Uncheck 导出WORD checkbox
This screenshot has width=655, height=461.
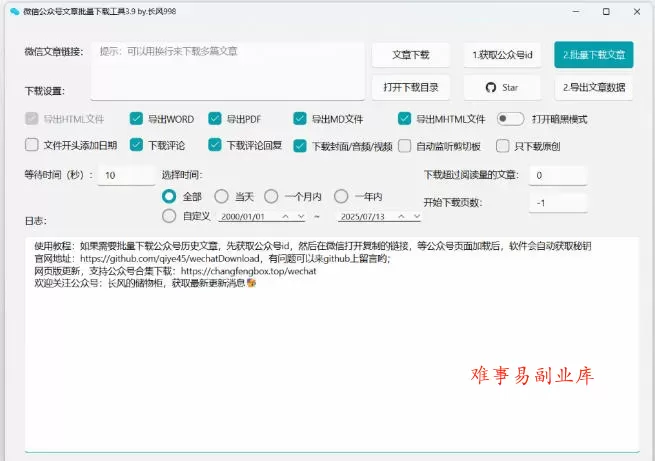(136, 119)
